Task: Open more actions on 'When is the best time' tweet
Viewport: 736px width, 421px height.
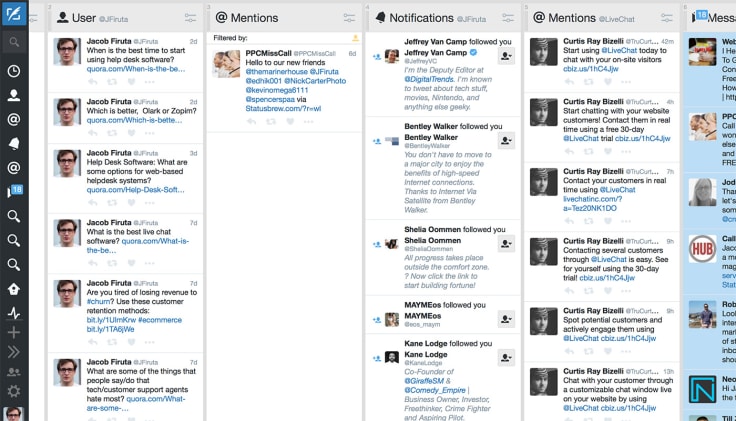Action: [x=150, y=82]
